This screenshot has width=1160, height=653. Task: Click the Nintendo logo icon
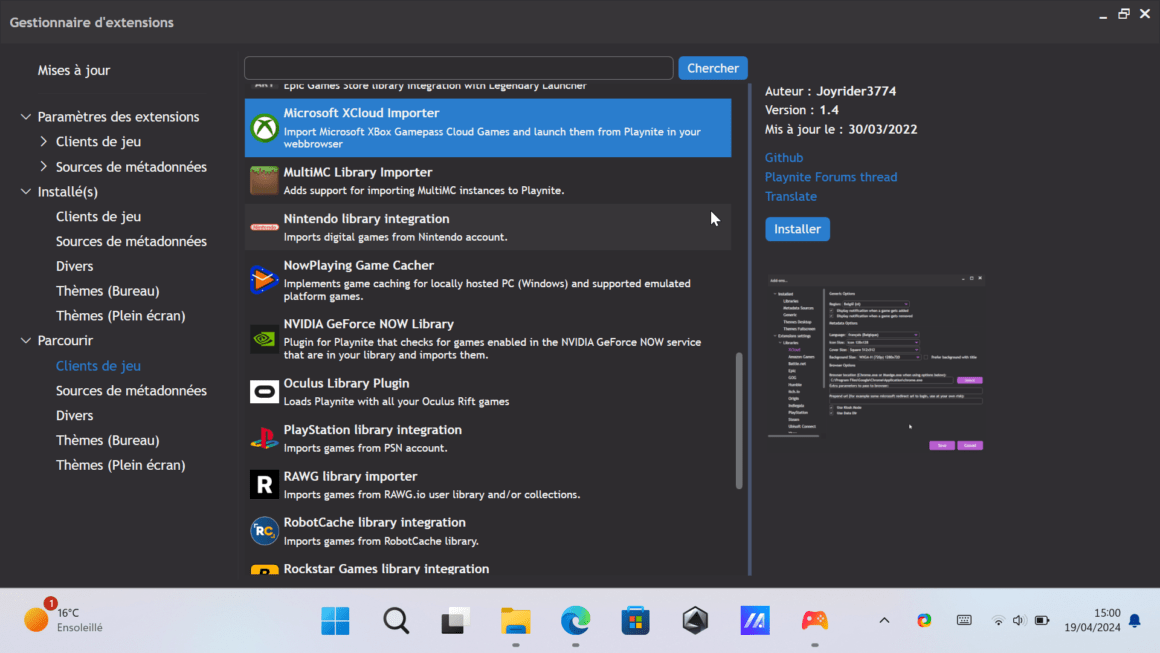[264, 227]
